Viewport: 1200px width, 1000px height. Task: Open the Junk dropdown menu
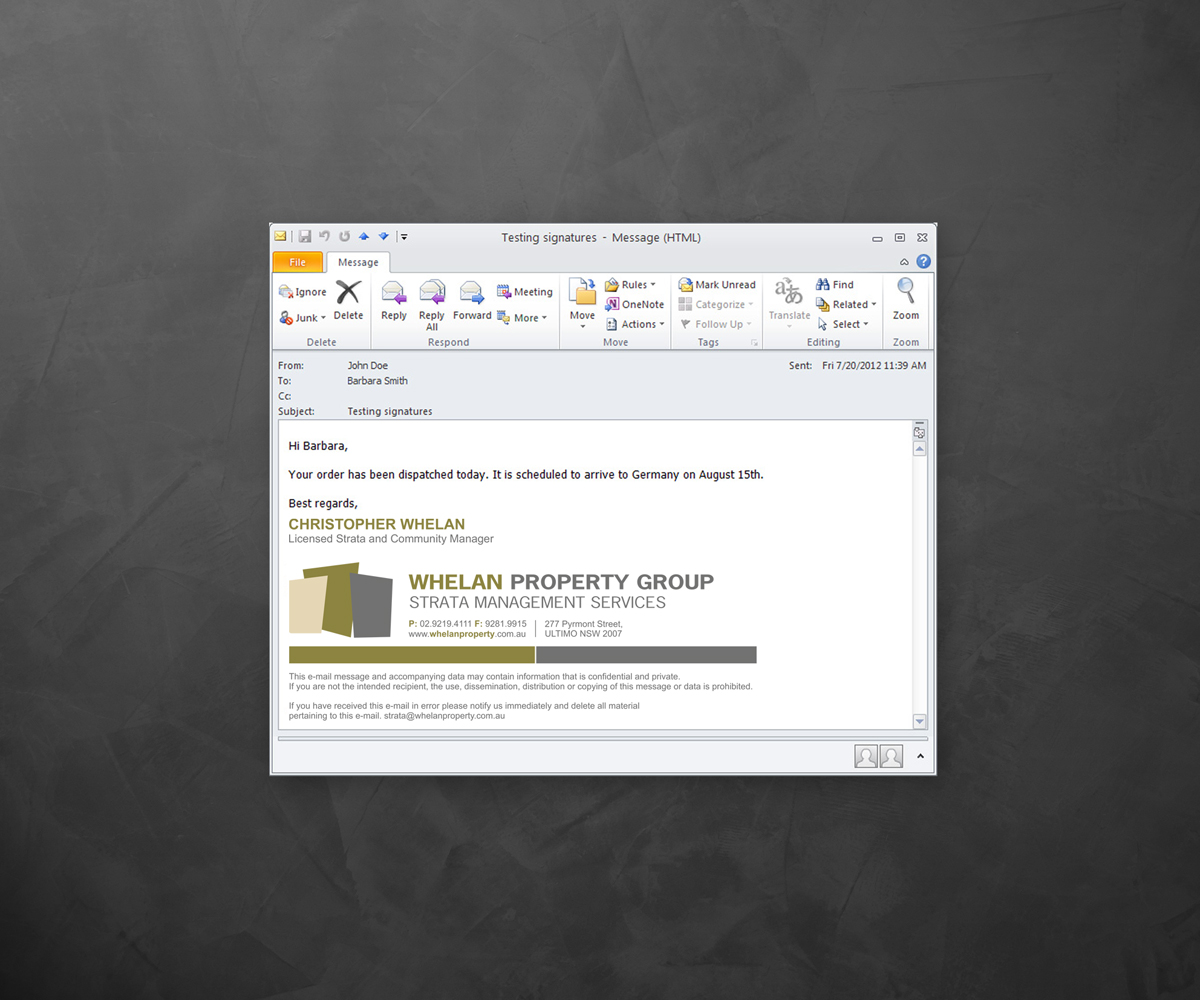coord(303,318)
